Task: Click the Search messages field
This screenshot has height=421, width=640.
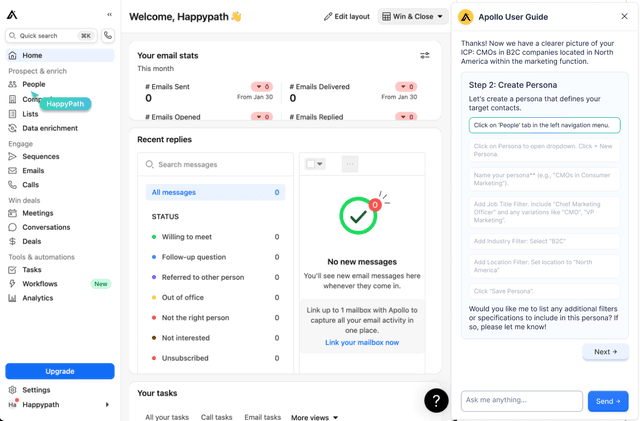Action: pos(216,165)
